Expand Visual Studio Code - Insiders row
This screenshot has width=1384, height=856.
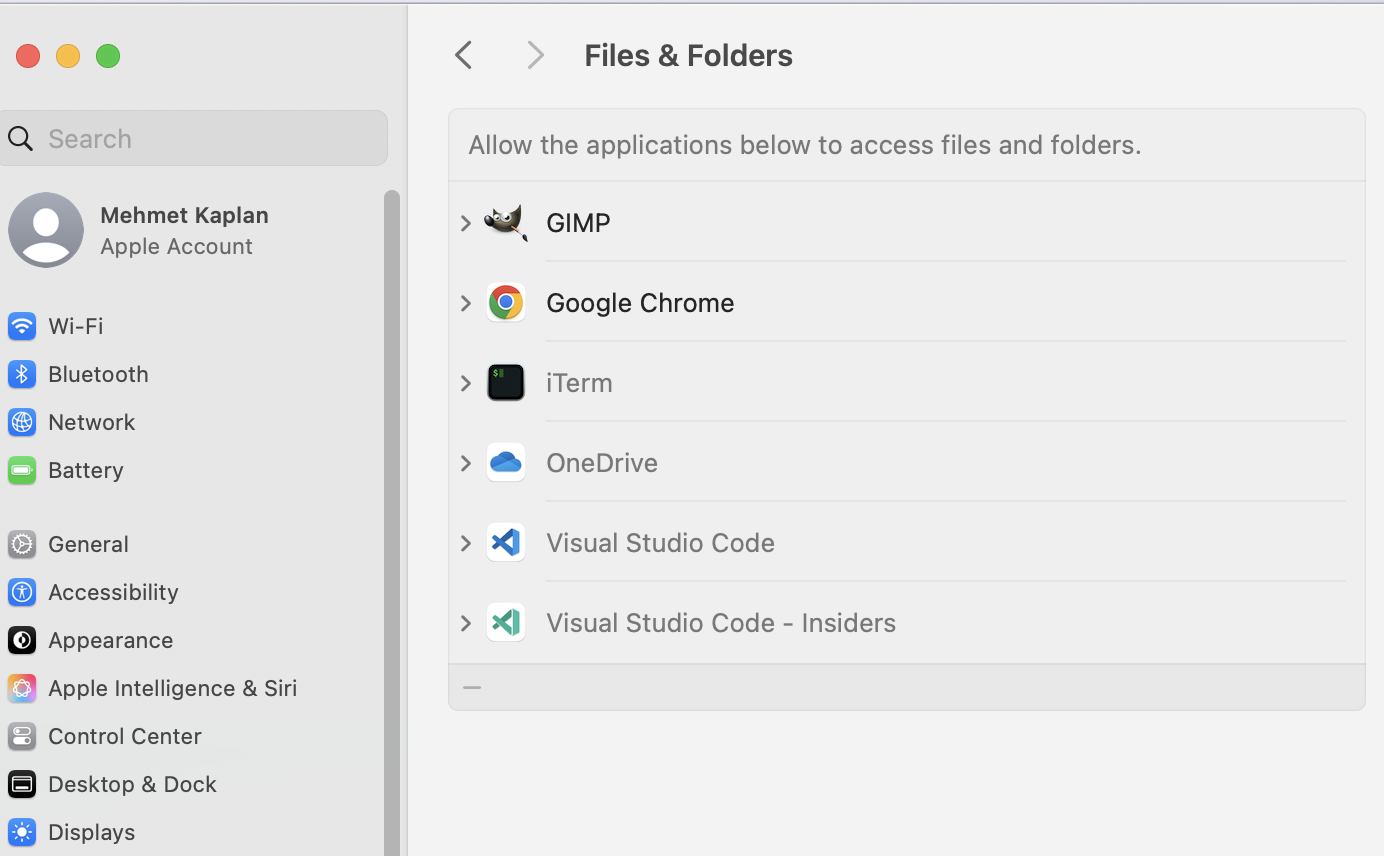466,623
